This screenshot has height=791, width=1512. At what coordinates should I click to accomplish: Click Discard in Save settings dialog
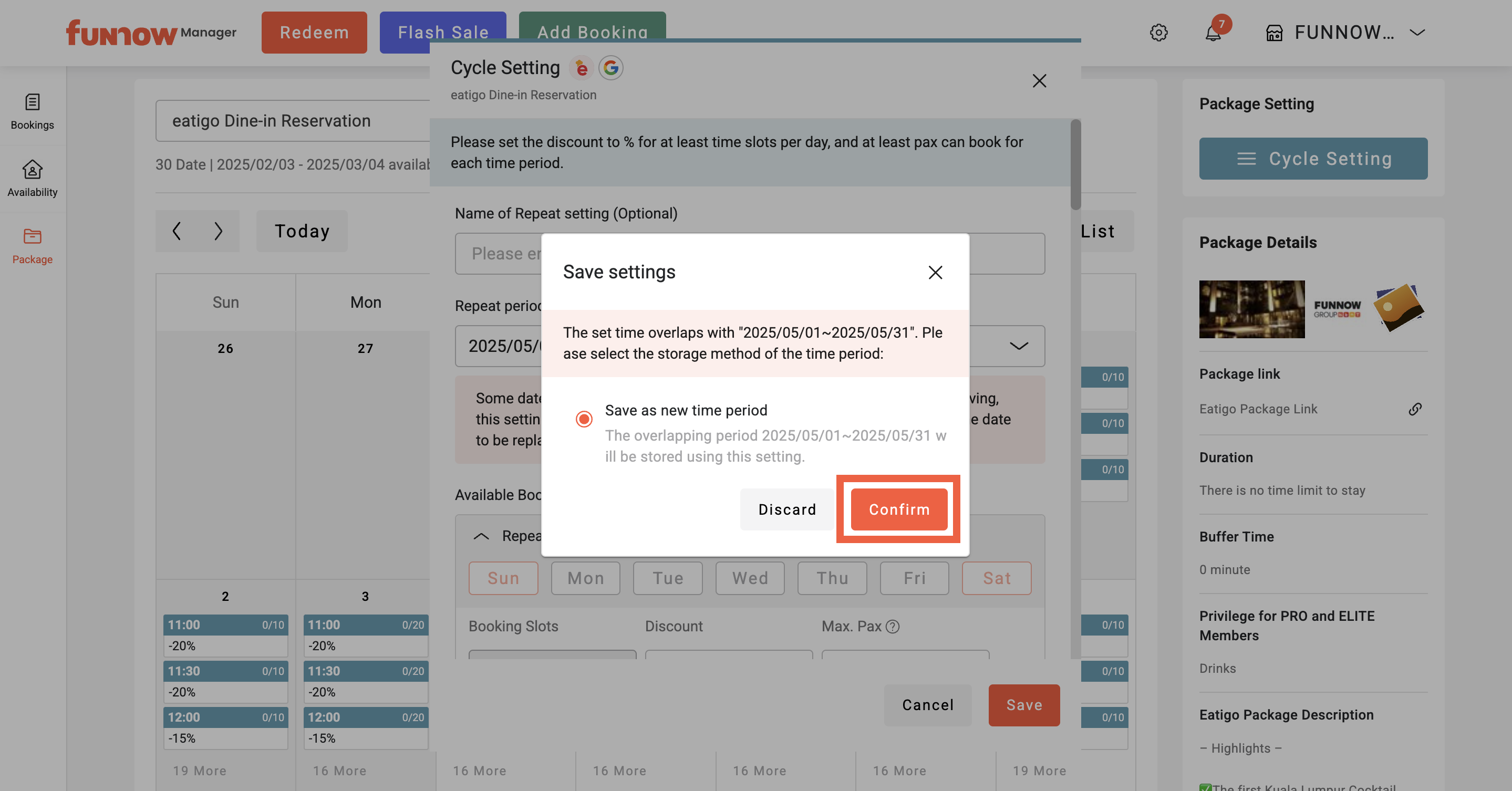(x=786, y=509)
